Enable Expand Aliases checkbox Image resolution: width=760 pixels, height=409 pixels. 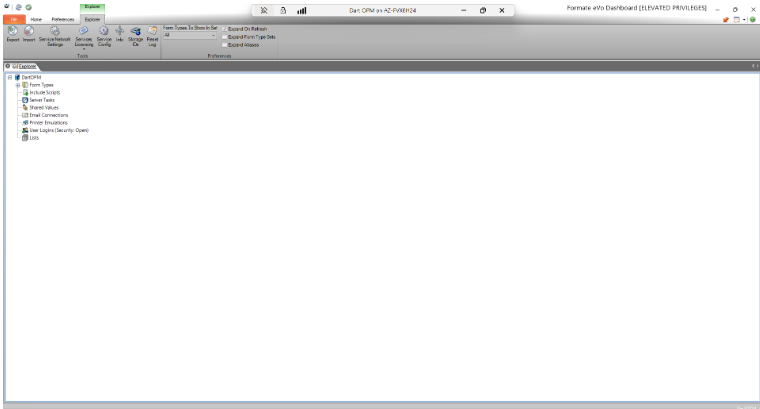coord(224,45)
